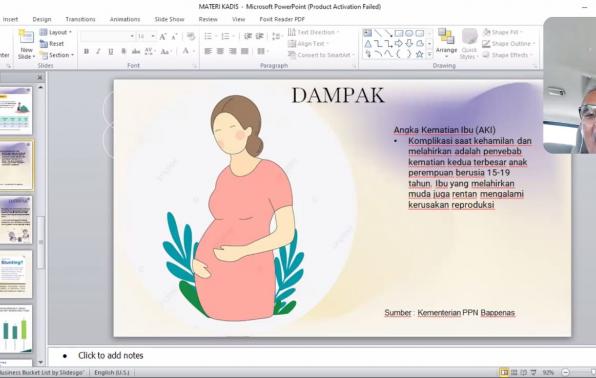Open Line Spacing options

276,36
